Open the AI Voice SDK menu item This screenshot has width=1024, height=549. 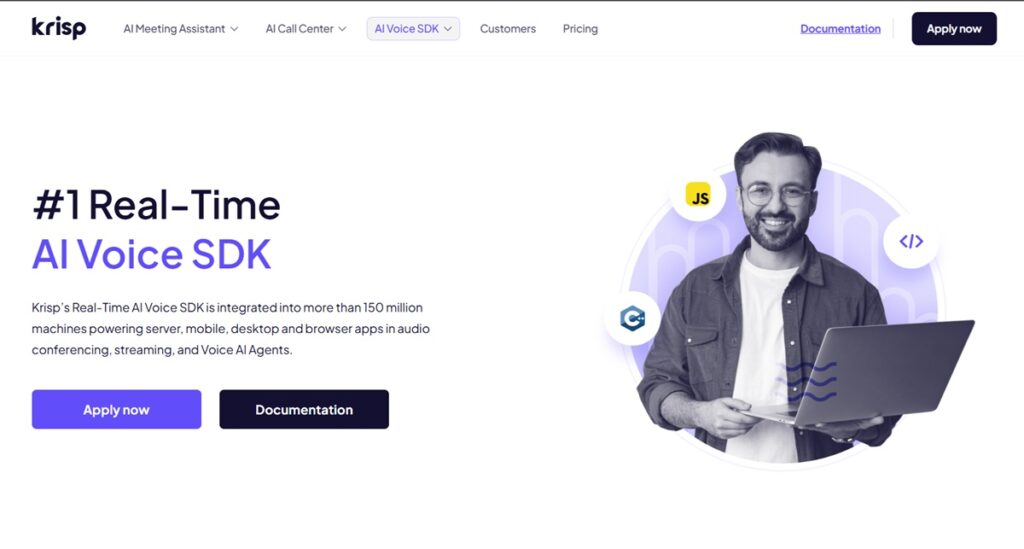(413, 29)
